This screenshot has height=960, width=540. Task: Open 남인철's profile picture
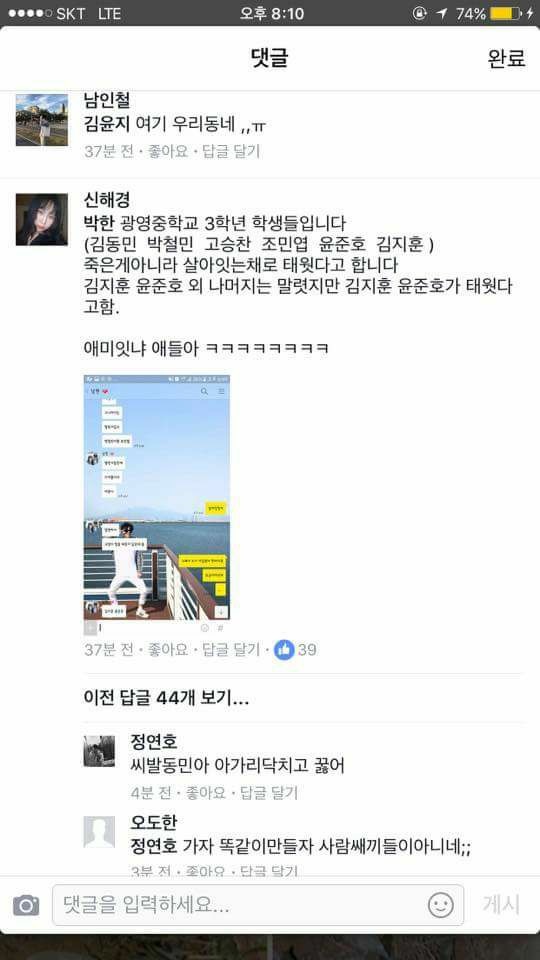click(42, 120)
